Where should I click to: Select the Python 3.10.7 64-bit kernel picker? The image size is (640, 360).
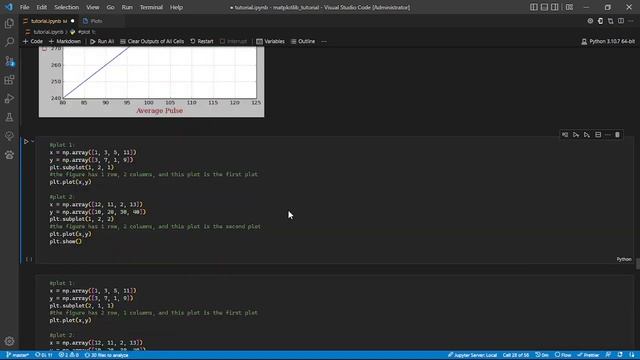click(608, 41)
